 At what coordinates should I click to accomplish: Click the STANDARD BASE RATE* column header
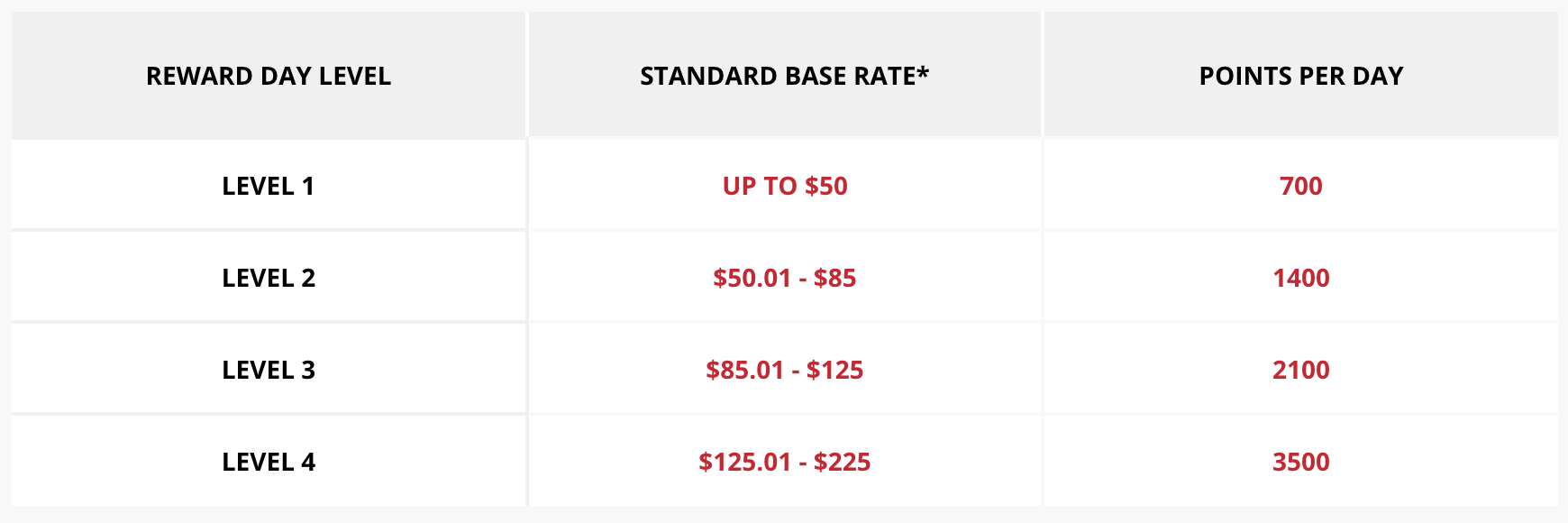click(784, 76)
